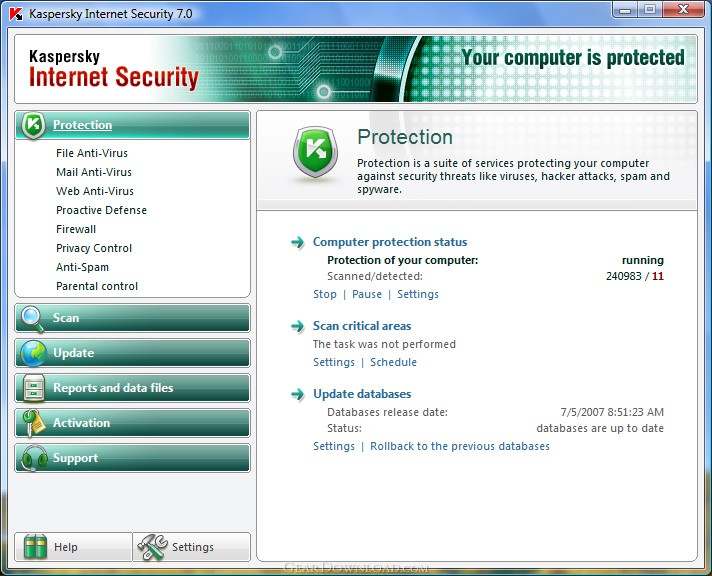This screenshot has width=712, height=576.
Task: Click the detected count 11
Action: click(x=658, y=276)
